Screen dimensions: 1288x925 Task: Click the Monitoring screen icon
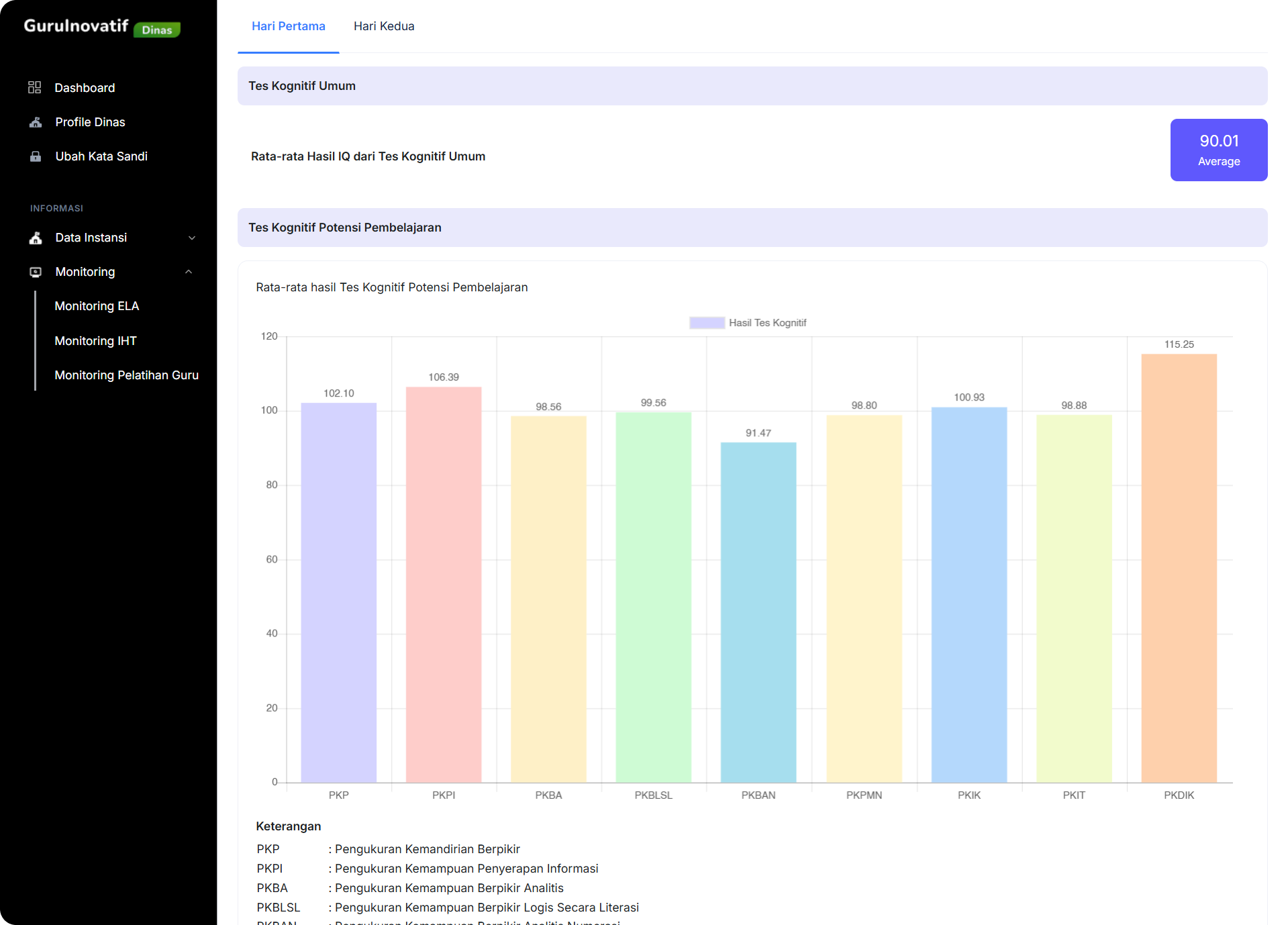pyautogui.click(x=36, y=272)
